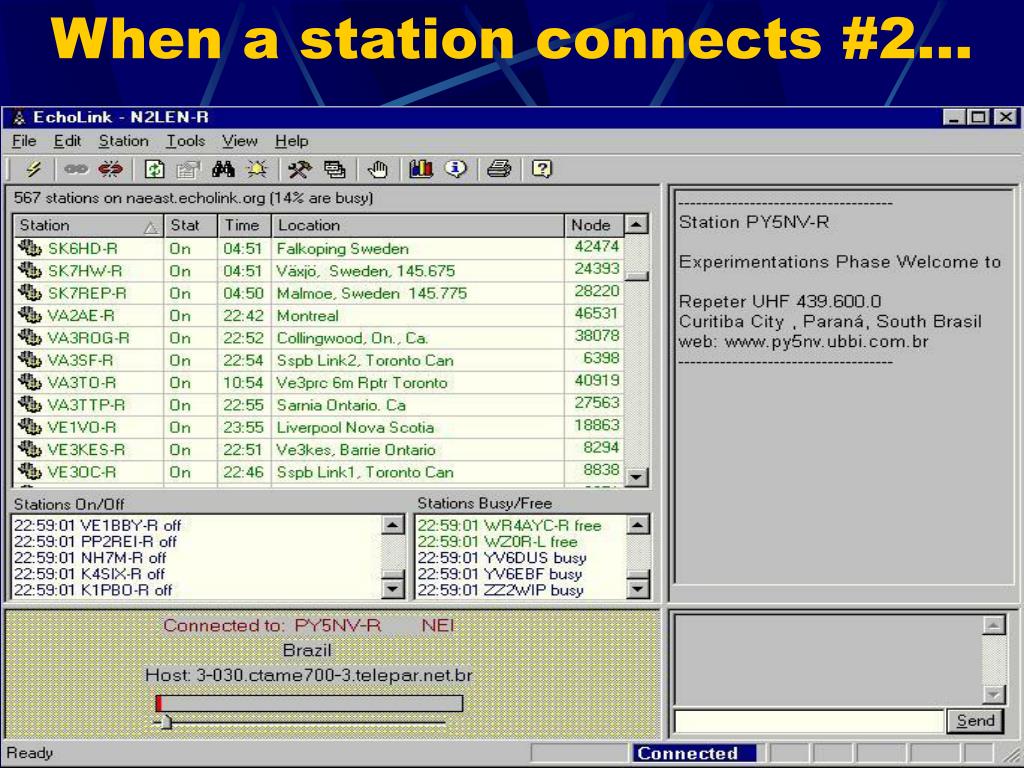Click the chat box scrollbar up arrow

tap(993, 626)
